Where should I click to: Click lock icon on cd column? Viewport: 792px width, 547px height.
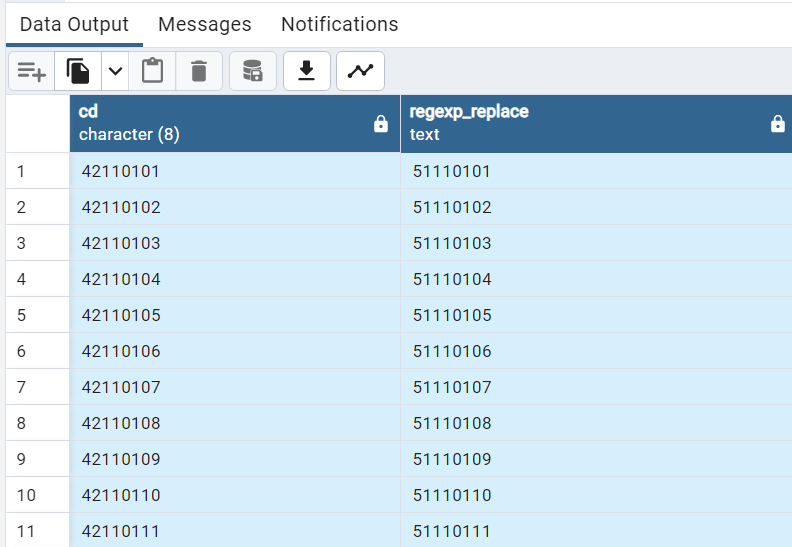381,124
